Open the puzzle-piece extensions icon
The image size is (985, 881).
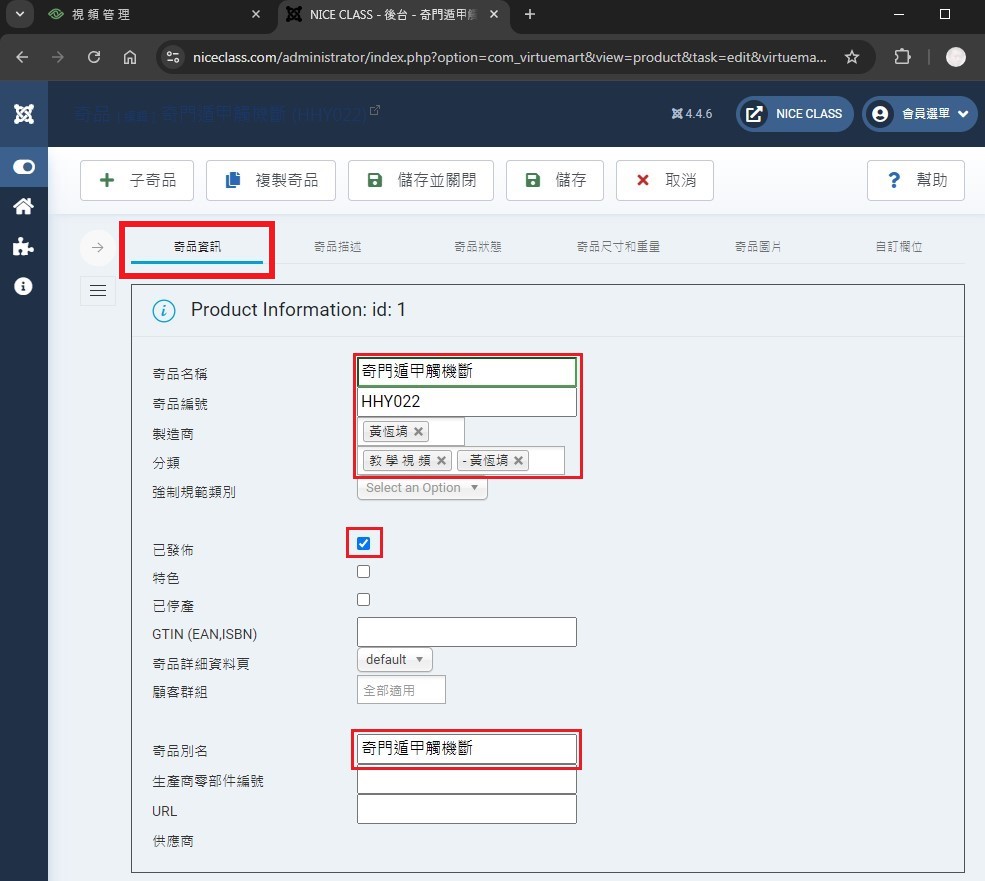(23, 247)
